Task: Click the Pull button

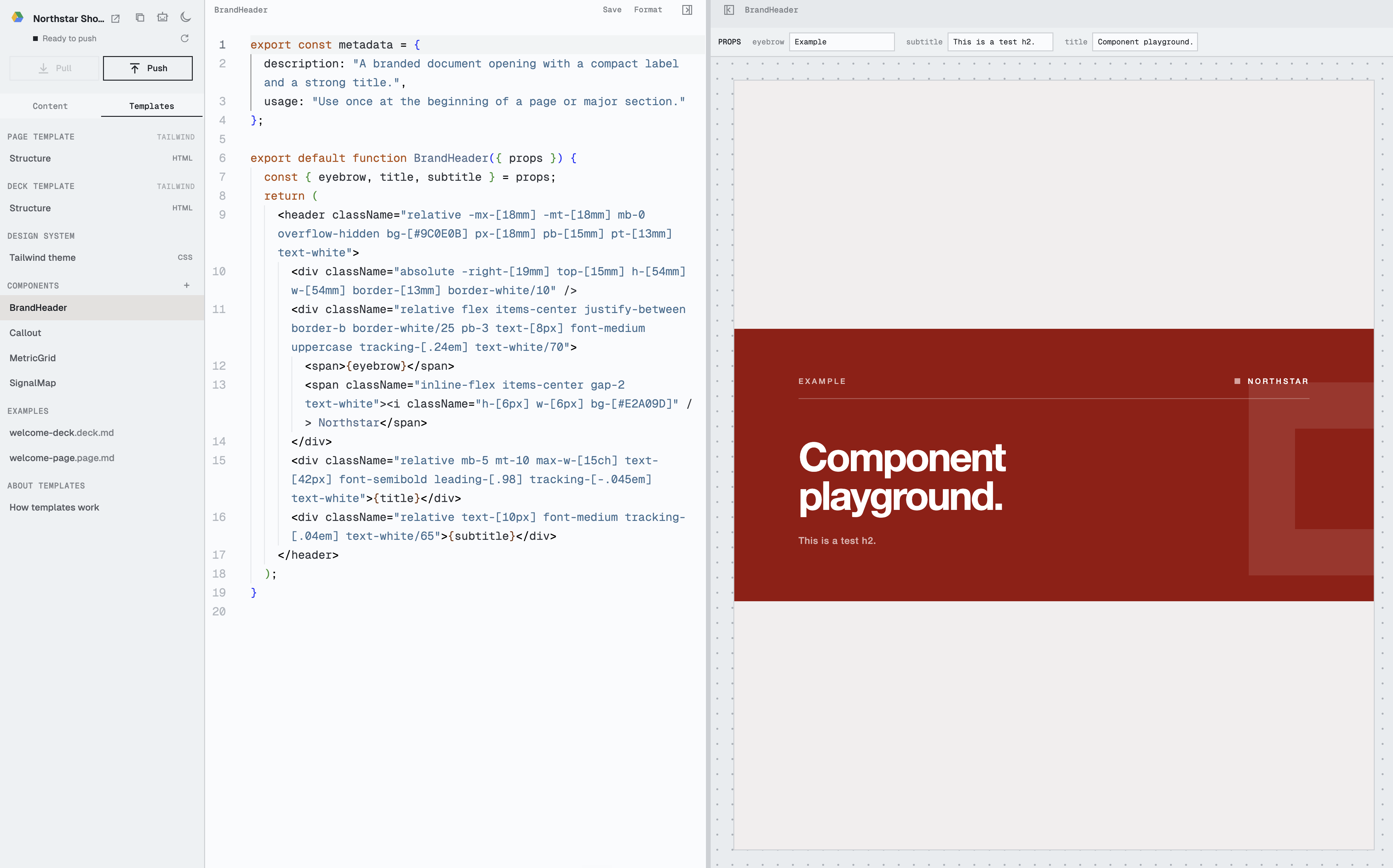Action: [54, 68]
